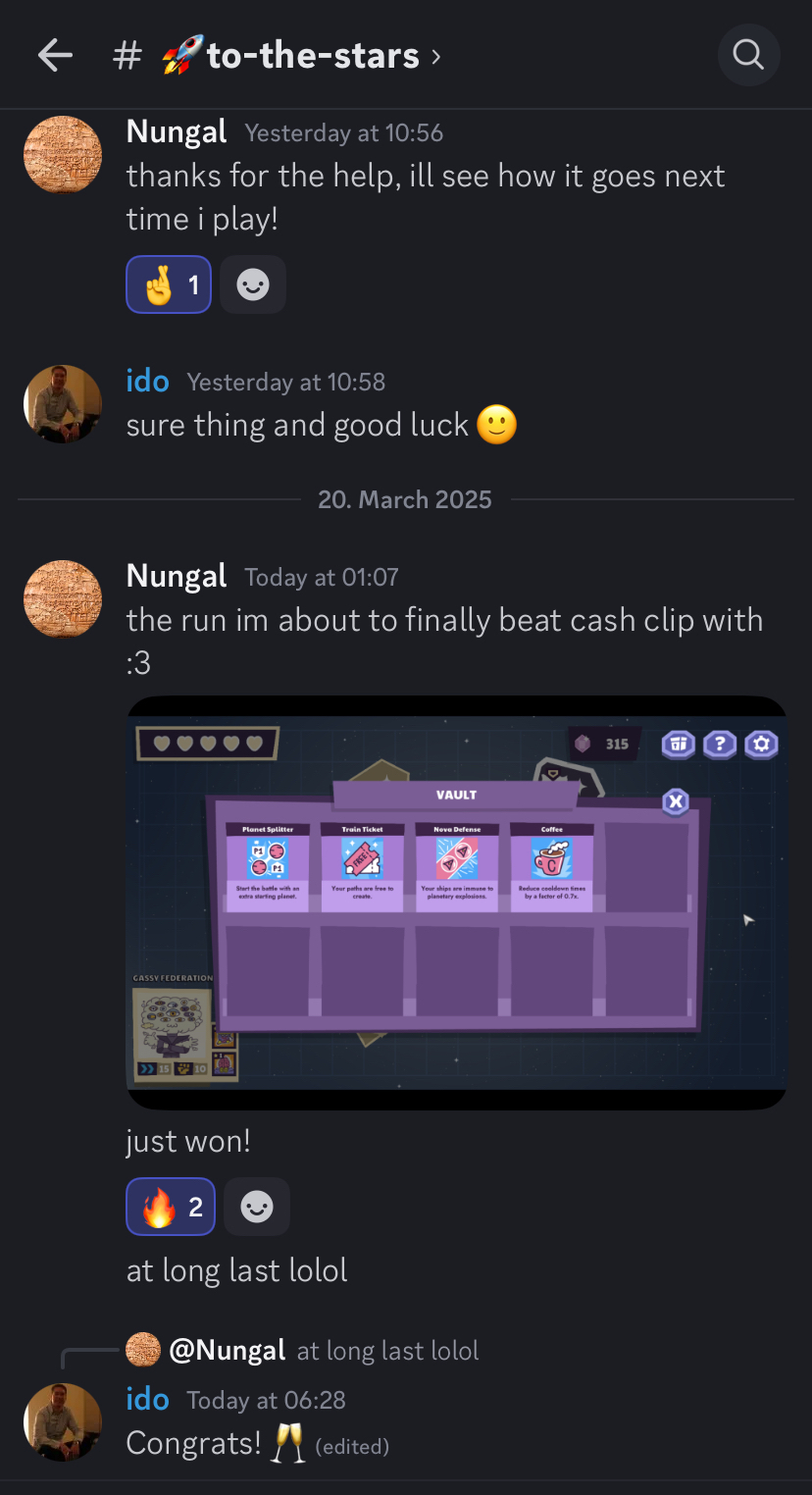Open Nungal's avatar on Yesterday 10:56 message
This screenshot has width=812, height=1495.
click(x=63, y=155)
